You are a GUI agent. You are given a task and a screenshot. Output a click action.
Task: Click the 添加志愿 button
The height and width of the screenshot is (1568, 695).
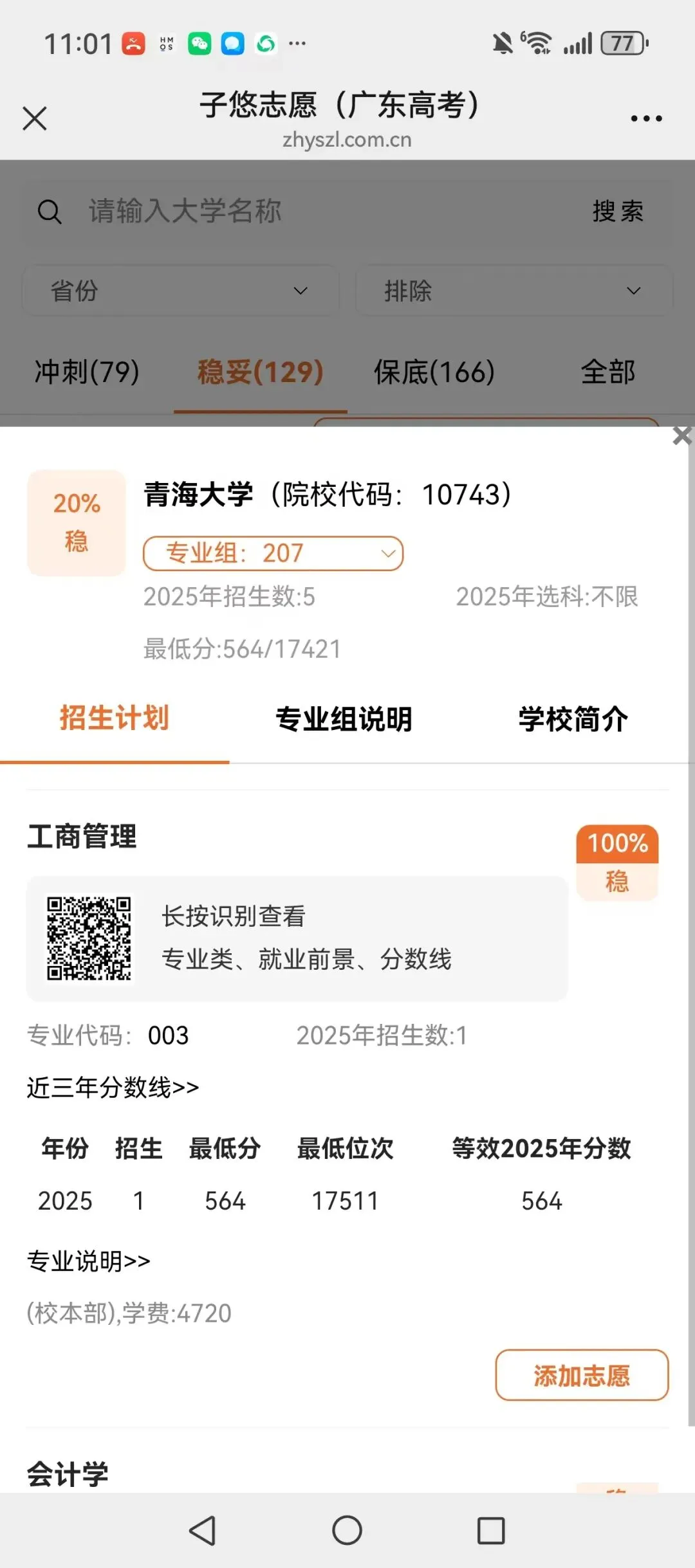click(x=582, y=1375)
